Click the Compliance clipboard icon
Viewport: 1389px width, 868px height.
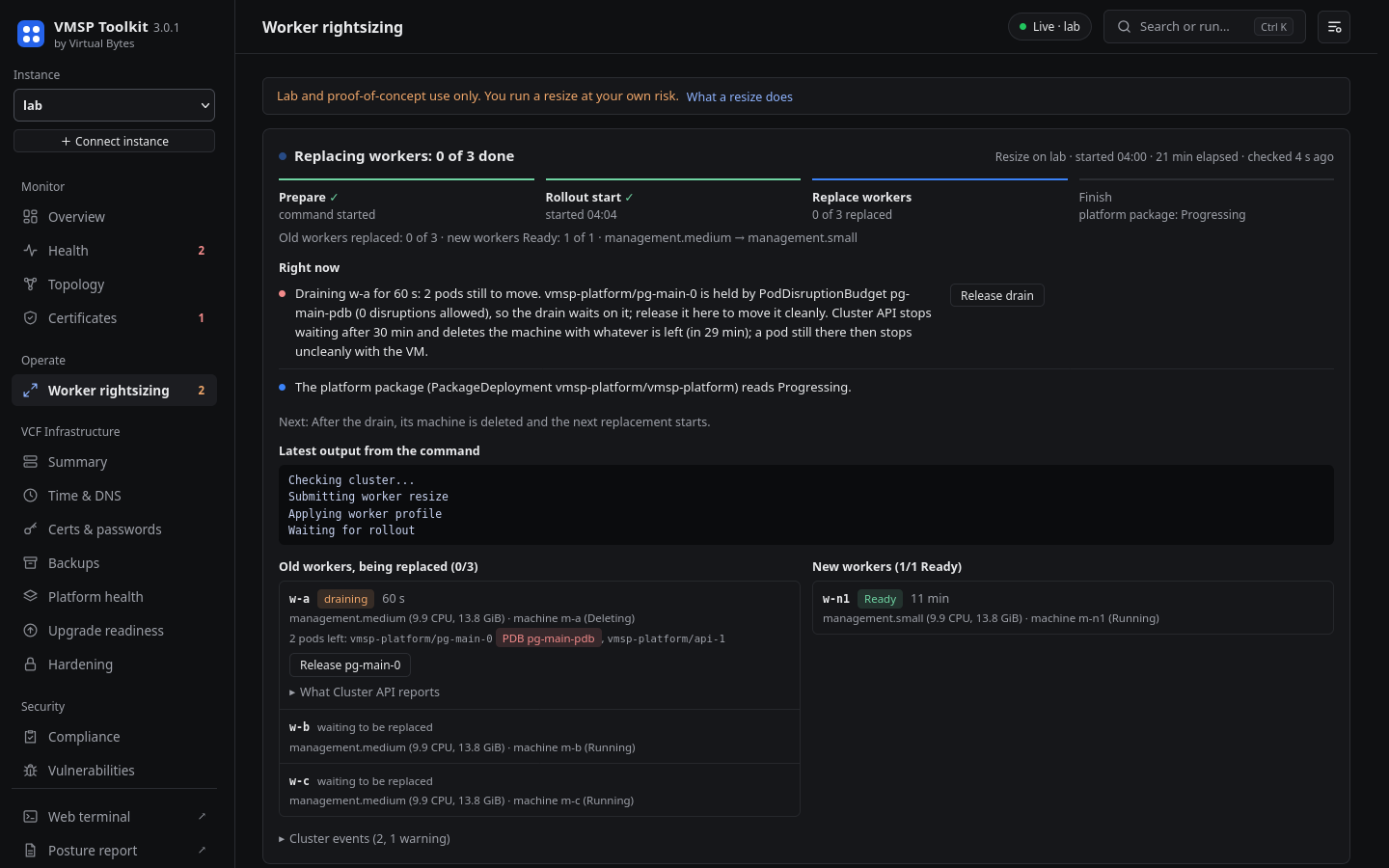coord(31,737)
